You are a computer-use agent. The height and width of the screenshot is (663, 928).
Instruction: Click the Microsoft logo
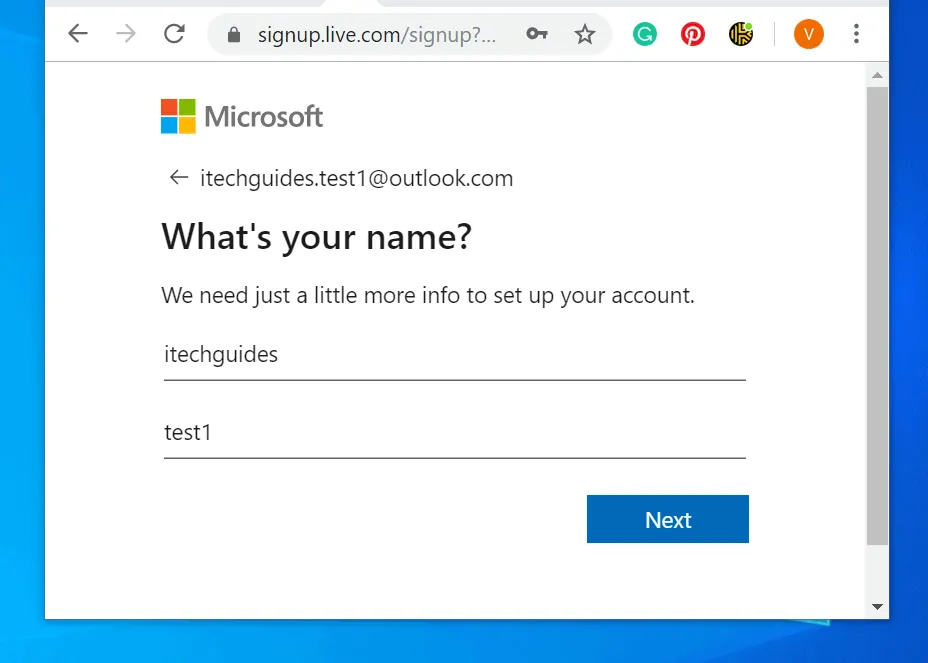pos(242,117)
